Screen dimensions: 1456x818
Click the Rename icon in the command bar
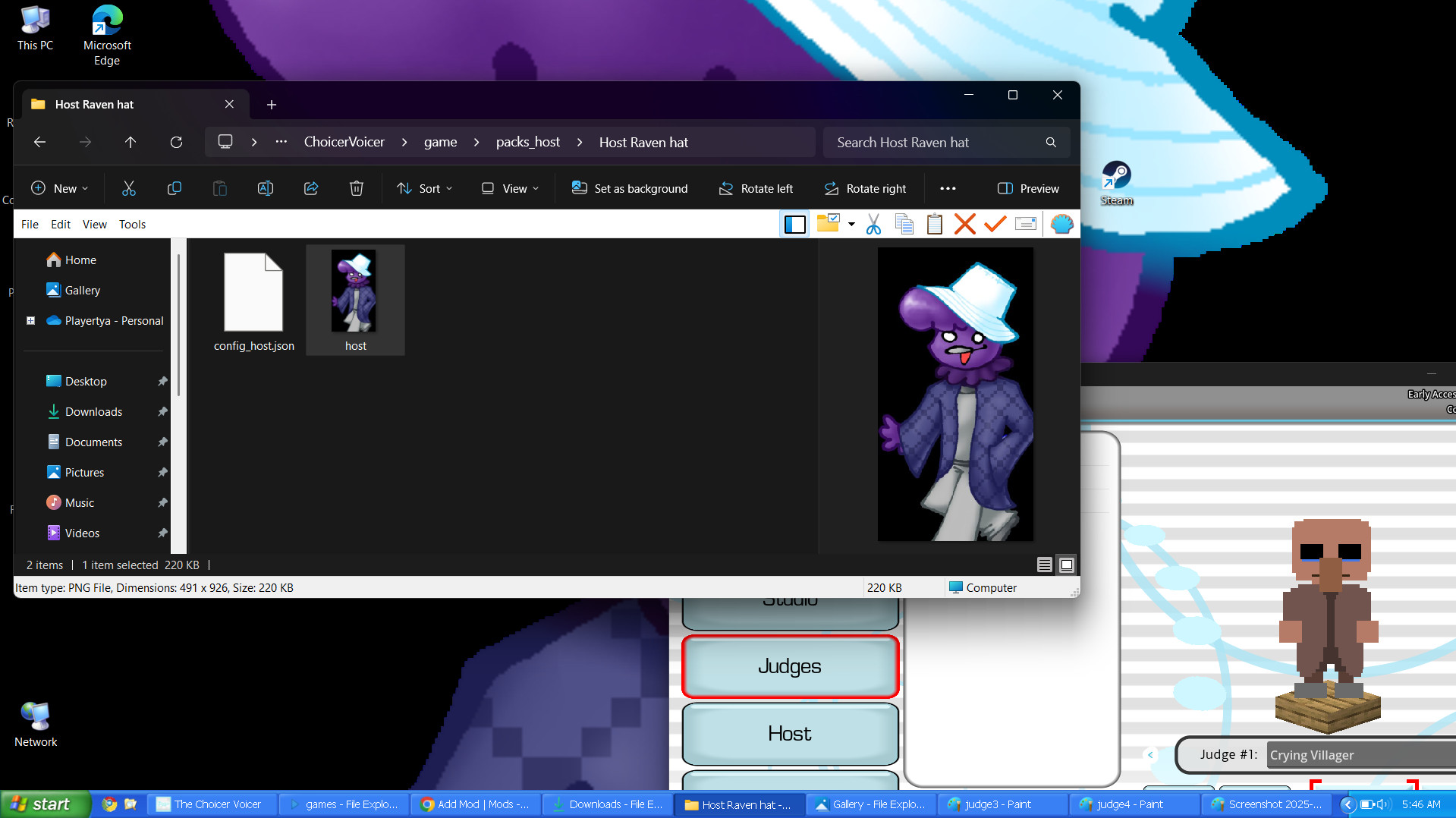pyautogui.click(x=266, y=188)
